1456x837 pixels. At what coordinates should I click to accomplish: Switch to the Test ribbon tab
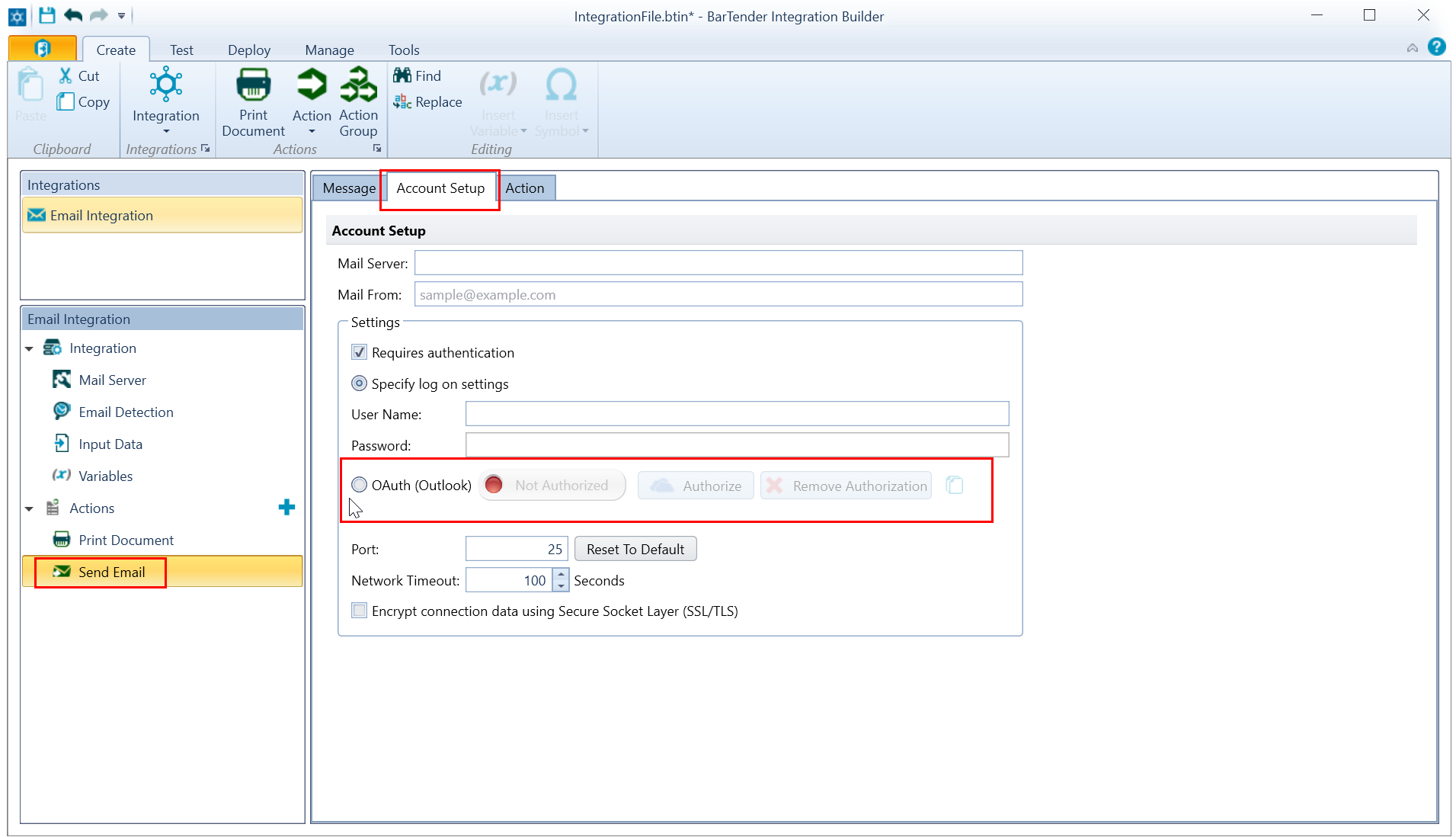click(181, 50)
